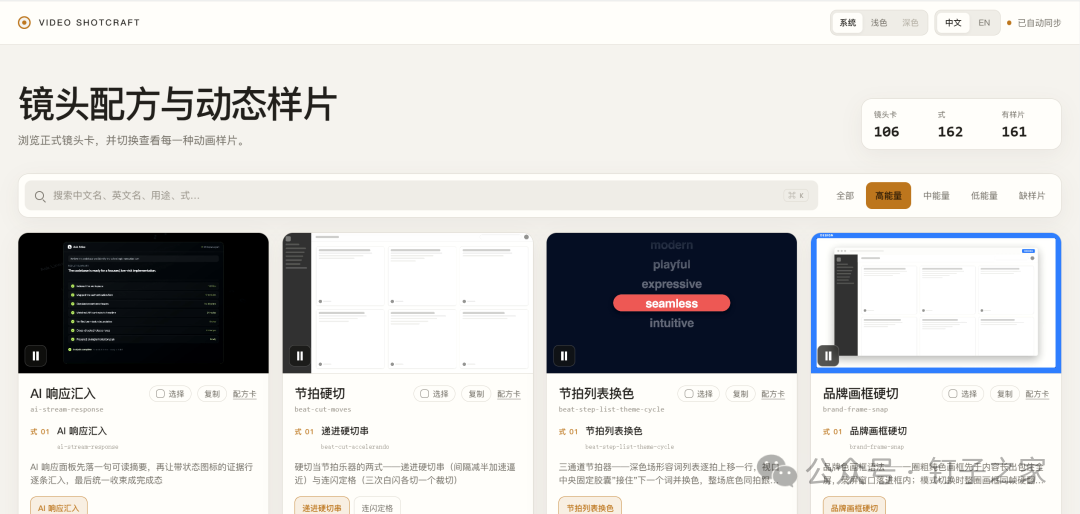Viewport: 1080px width, 514px height.
Task: Click the ai-stream-response slug under the title
Action: (x=67, y=409)
